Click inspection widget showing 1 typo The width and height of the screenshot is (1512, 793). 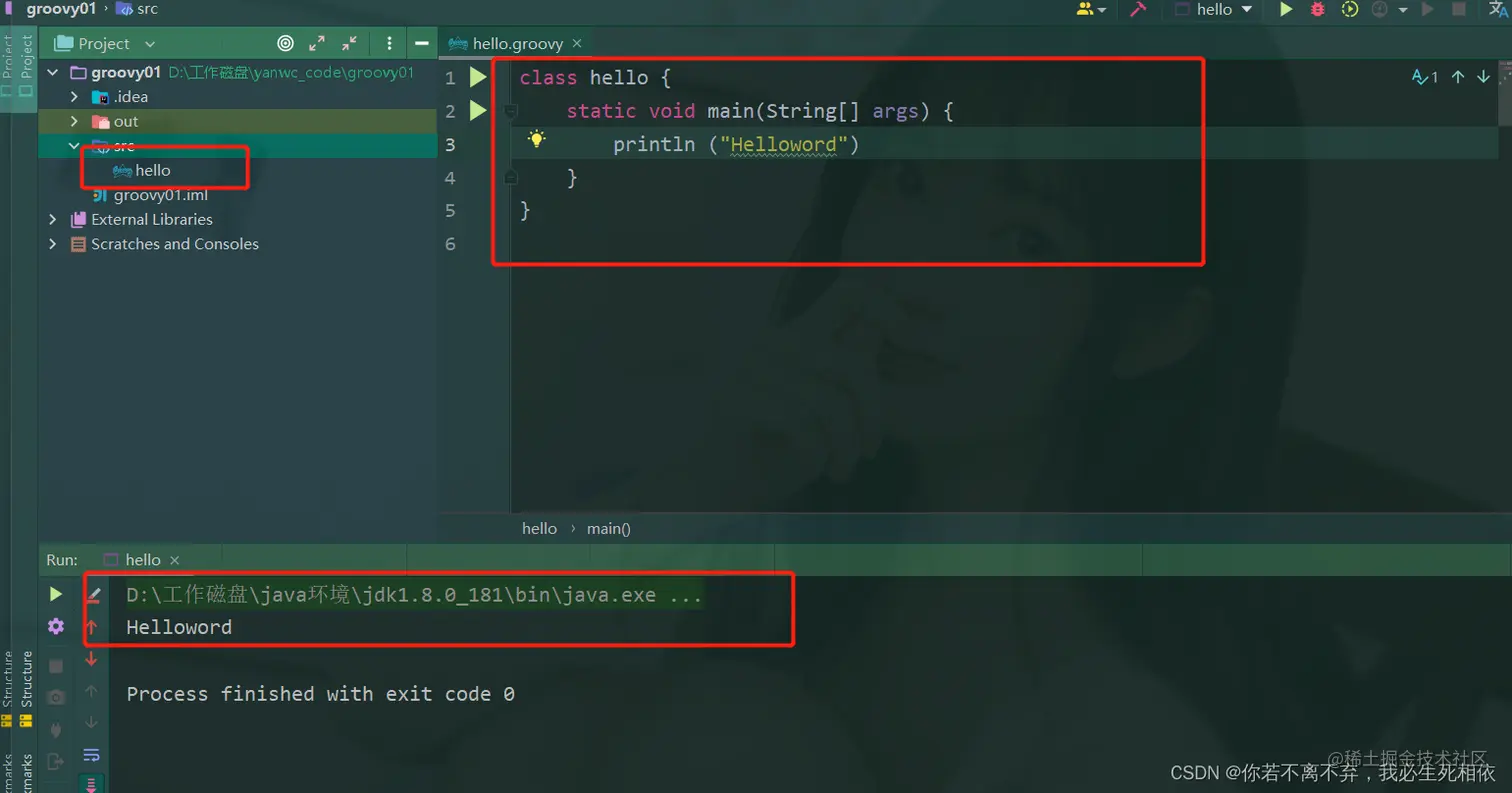1425,77
